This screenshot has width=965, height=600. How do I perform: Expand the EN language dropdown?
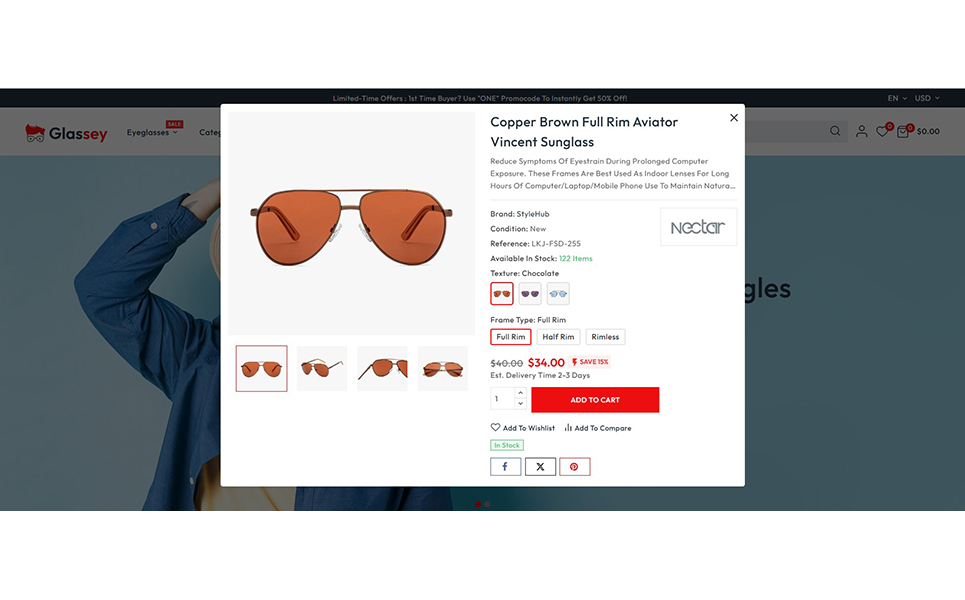897,98
